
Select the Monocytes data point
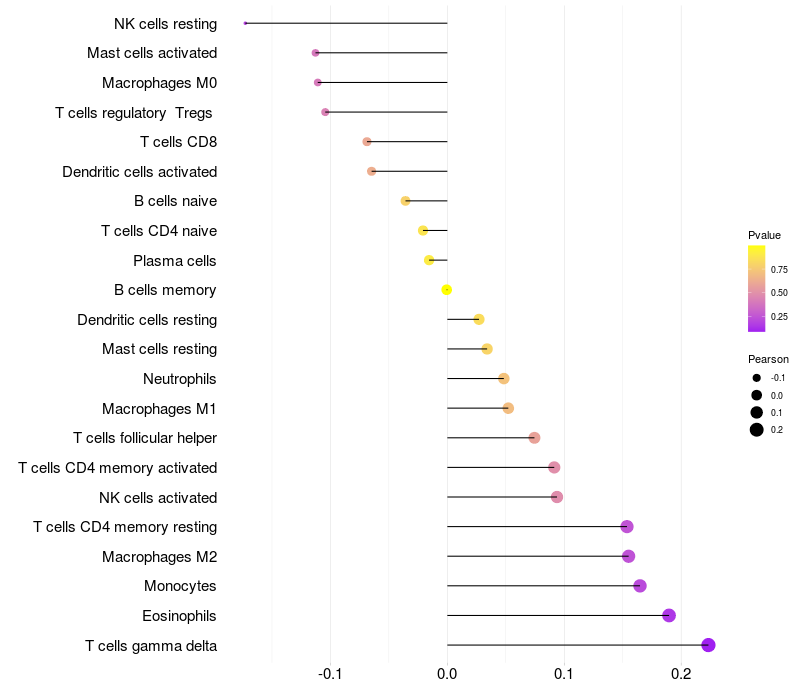pos(640,586)
